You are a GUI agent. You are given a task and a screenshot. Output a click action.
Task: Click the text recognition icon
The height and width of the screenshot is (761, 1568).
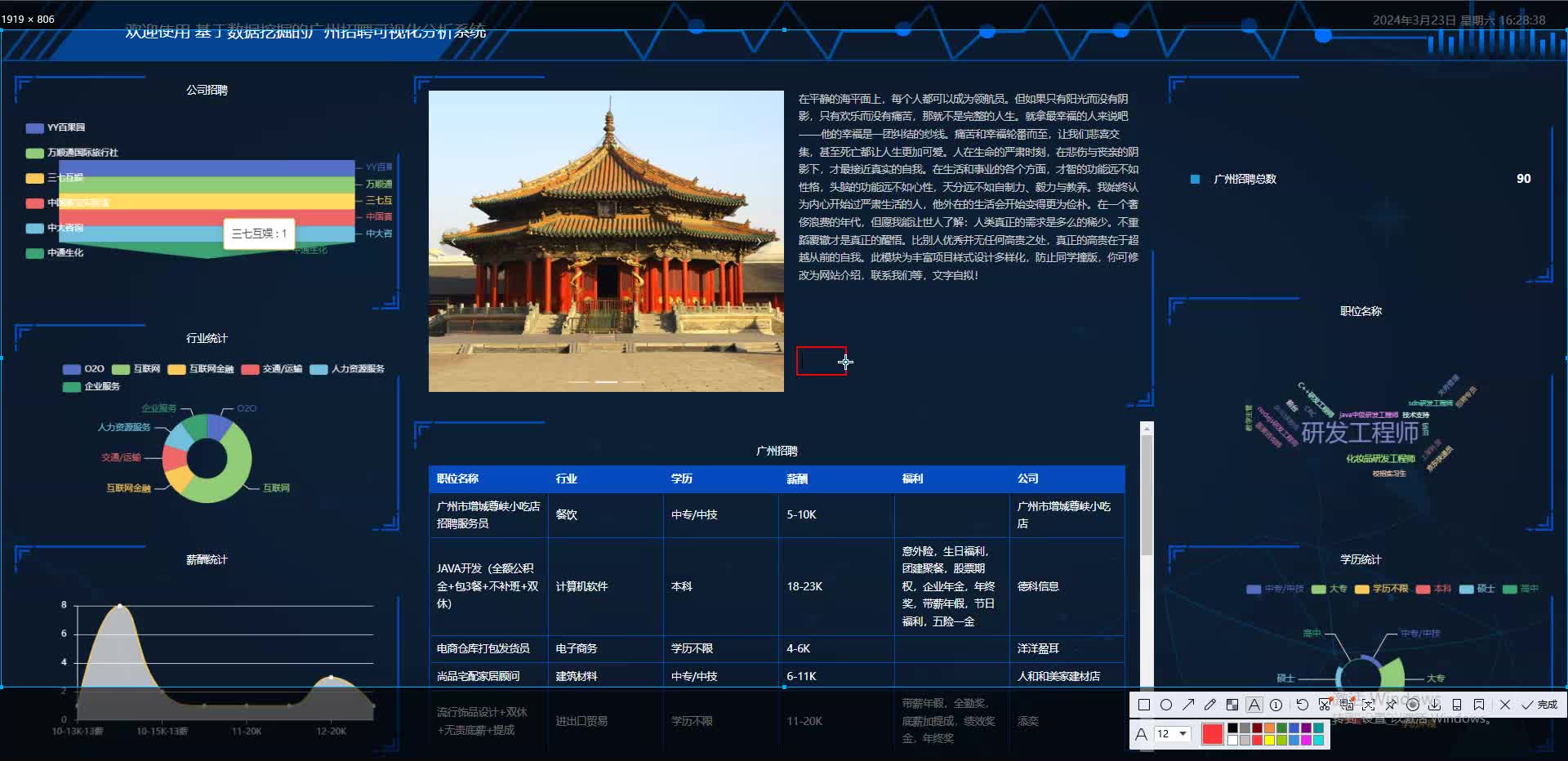click(1369, 705)
